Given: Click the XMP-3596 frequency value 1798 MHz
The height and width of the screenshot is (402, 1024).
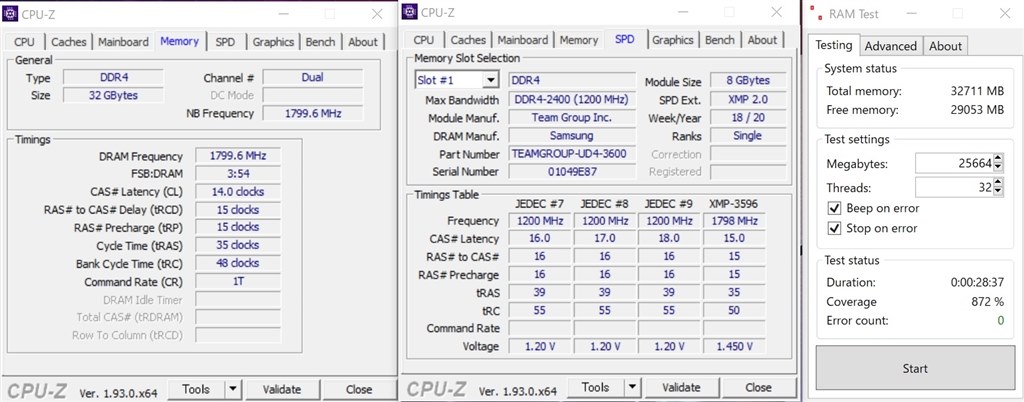Looking at the screenshot, I should coord(734,221).
